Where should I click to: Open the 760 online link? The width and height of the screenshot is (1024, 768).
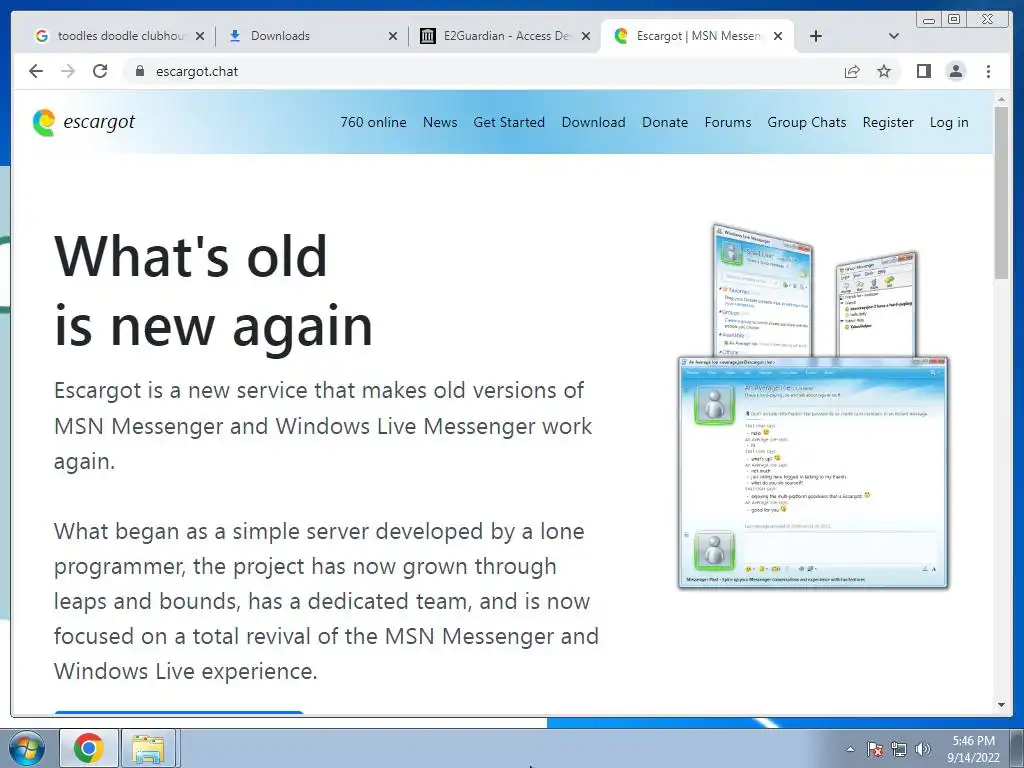[373, 122]
